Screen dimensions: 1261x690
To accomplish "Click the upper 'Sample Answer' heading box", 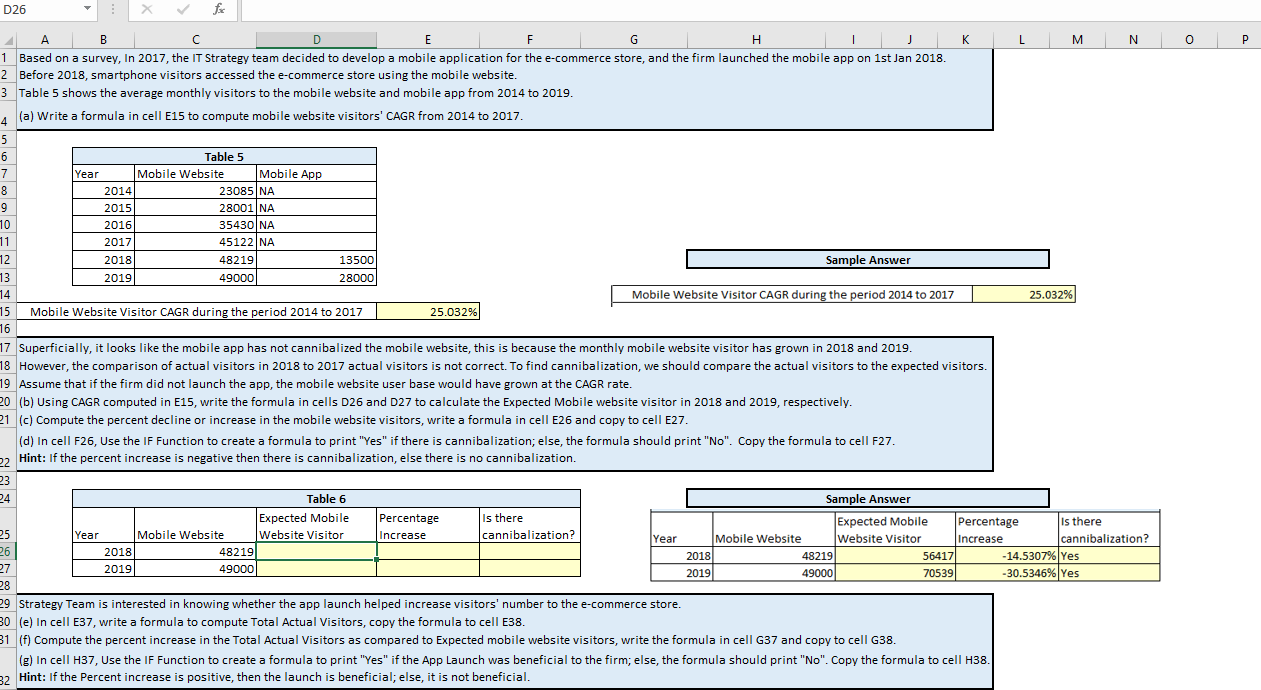I will pyautogui.click(x=867, y=260).
